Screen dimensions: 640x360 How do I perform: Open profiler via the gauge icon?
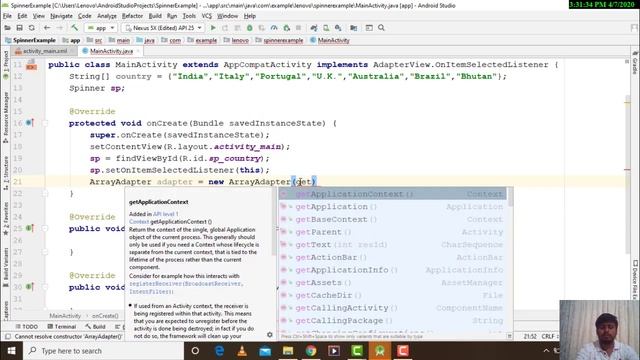pos(274,28)
